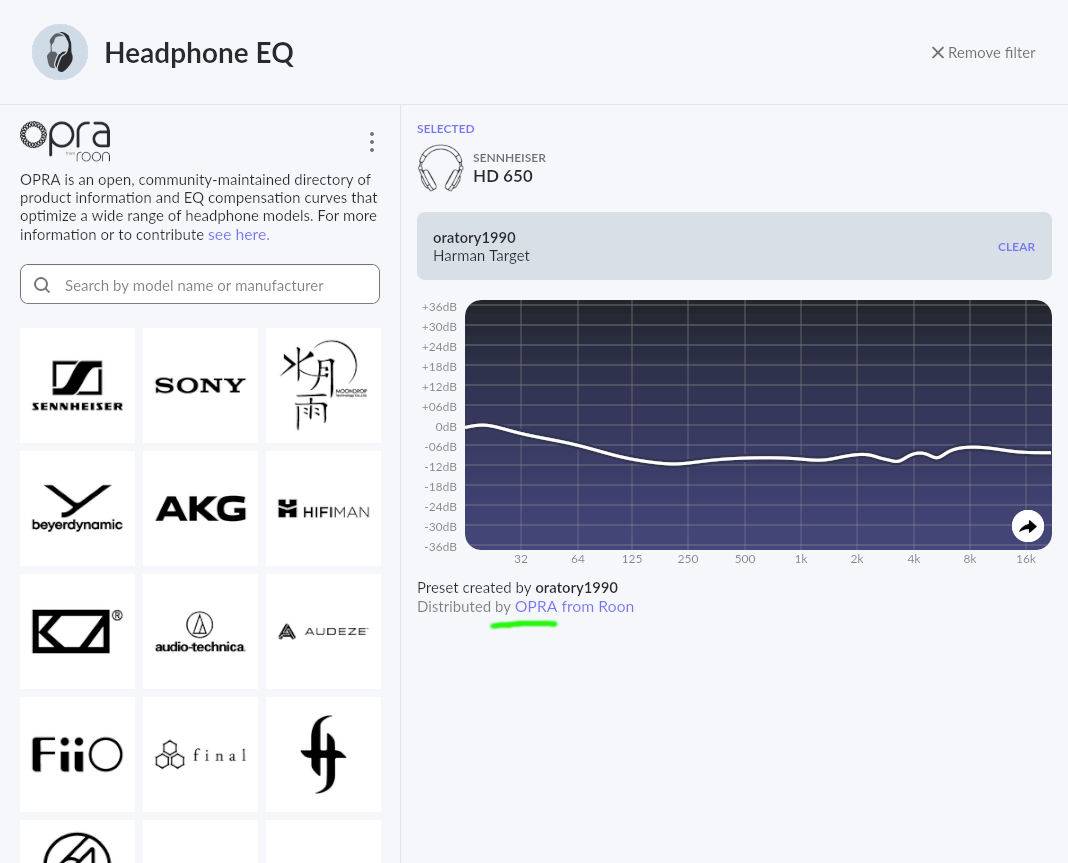The height and width of the screenshot is (863, 1068).
Task: Open the OPRA from Roon link
Action: coord(574,606)
